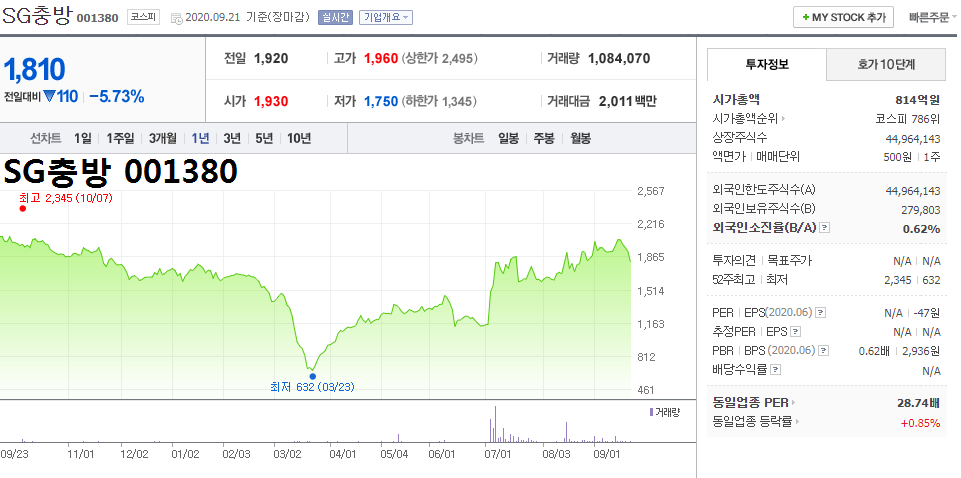Show the 일봉 candle chart
The height and width of the screenshot is (478, 961).
tap(508, 138)
